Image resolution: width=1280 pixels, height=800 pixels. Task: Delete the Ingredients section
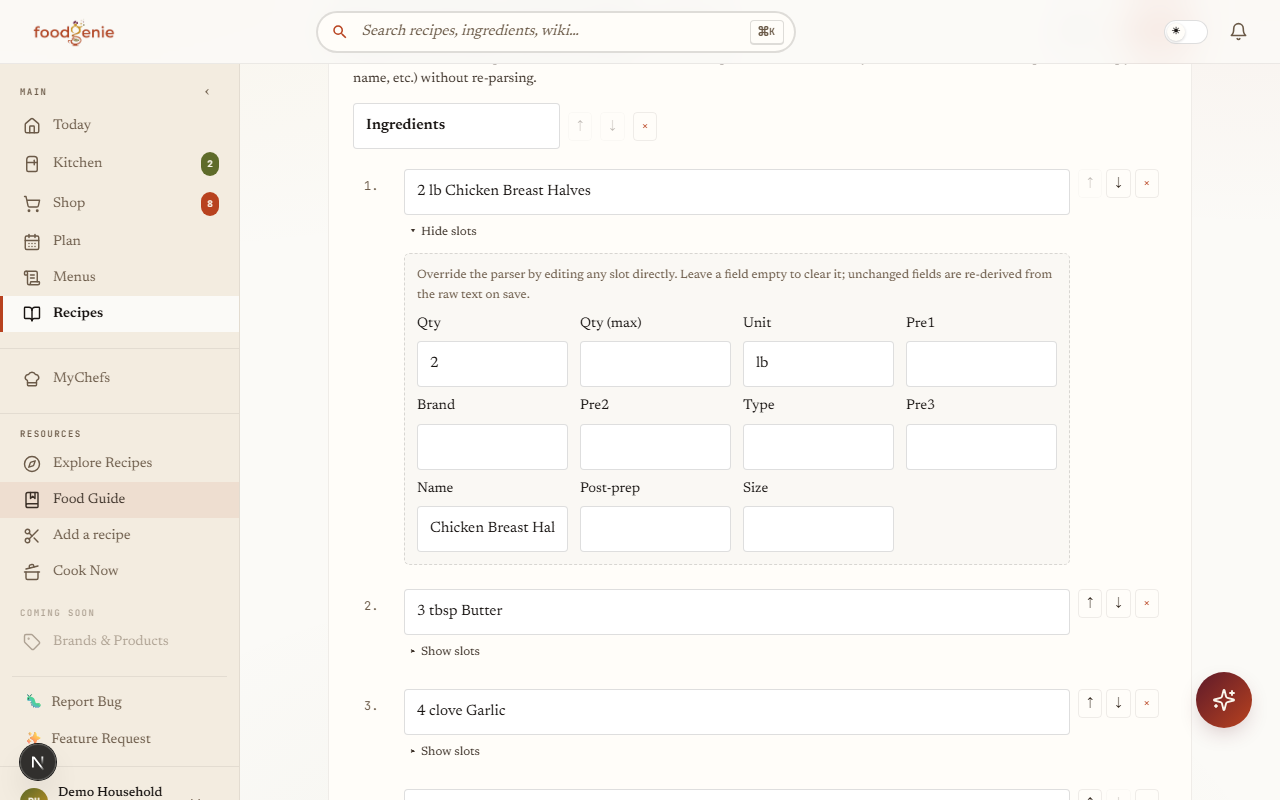click(645, 126)
